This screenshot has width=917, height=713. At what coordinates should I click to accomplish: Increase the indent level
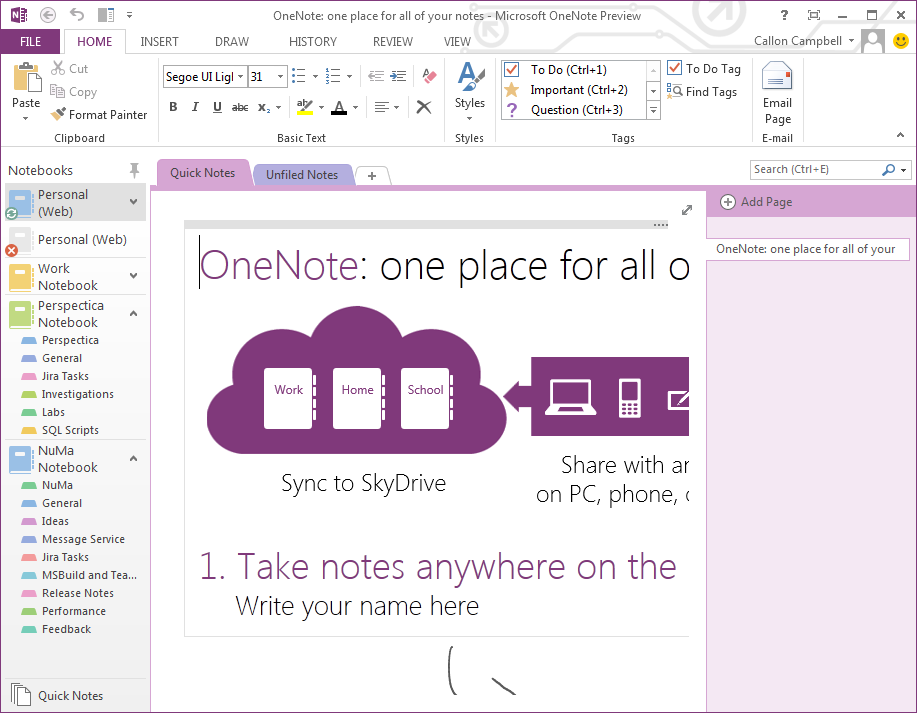pyautogui.click(x=397, y=76)
